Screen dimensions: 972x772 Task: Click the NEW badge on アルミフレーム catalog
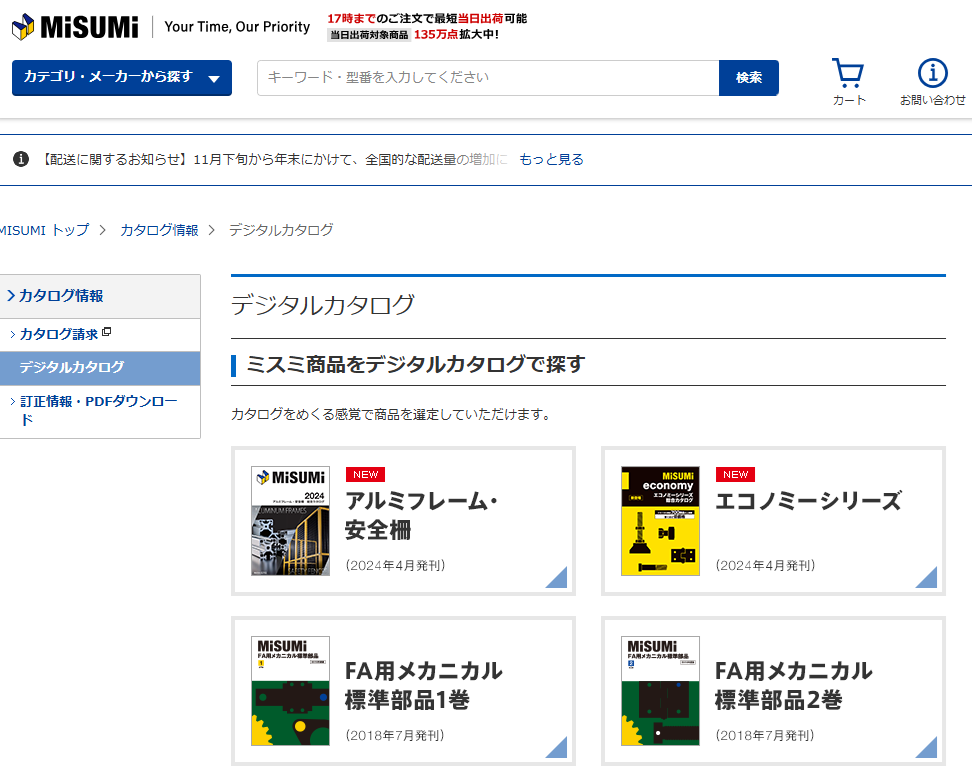coord(365,474)
